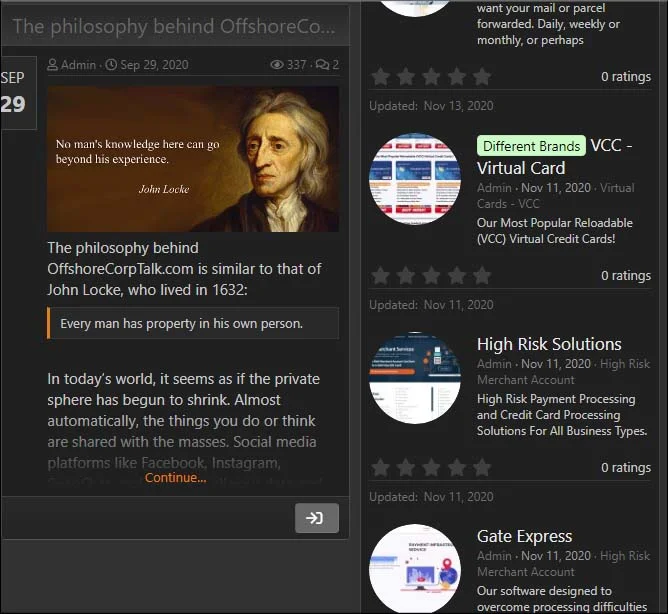
Task: Open the John Locke quote image
Action: tap(193, 159)
